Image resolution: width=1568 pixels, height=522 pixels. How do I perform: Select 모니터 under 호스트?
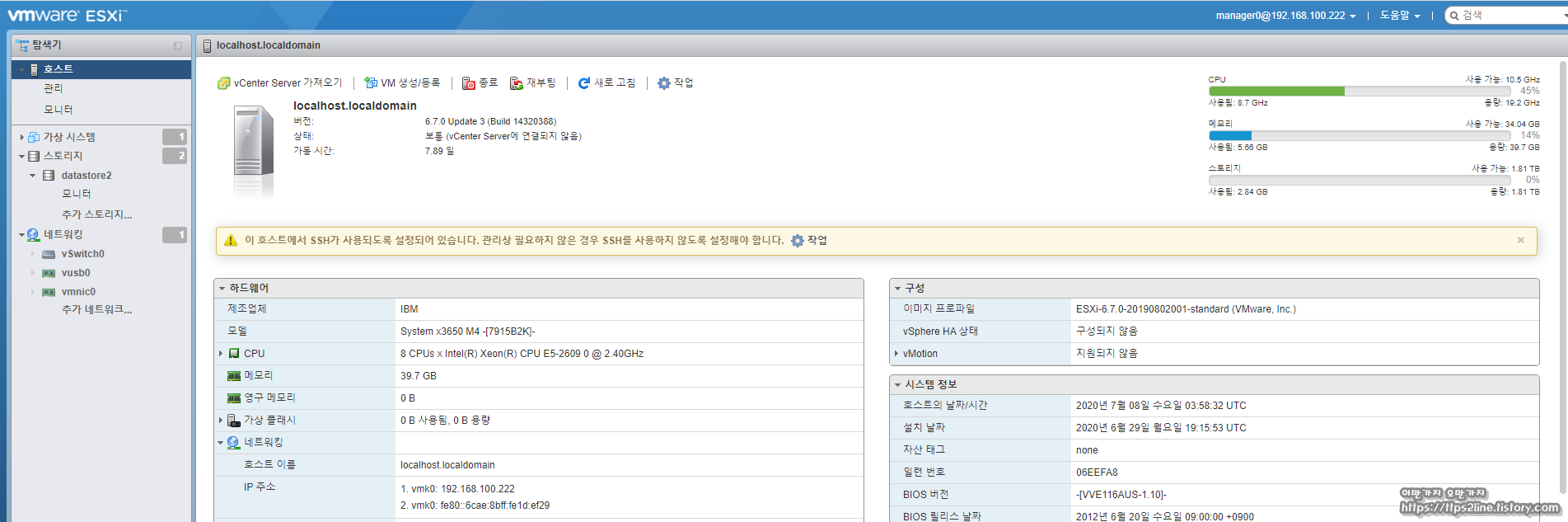[59, 110]
